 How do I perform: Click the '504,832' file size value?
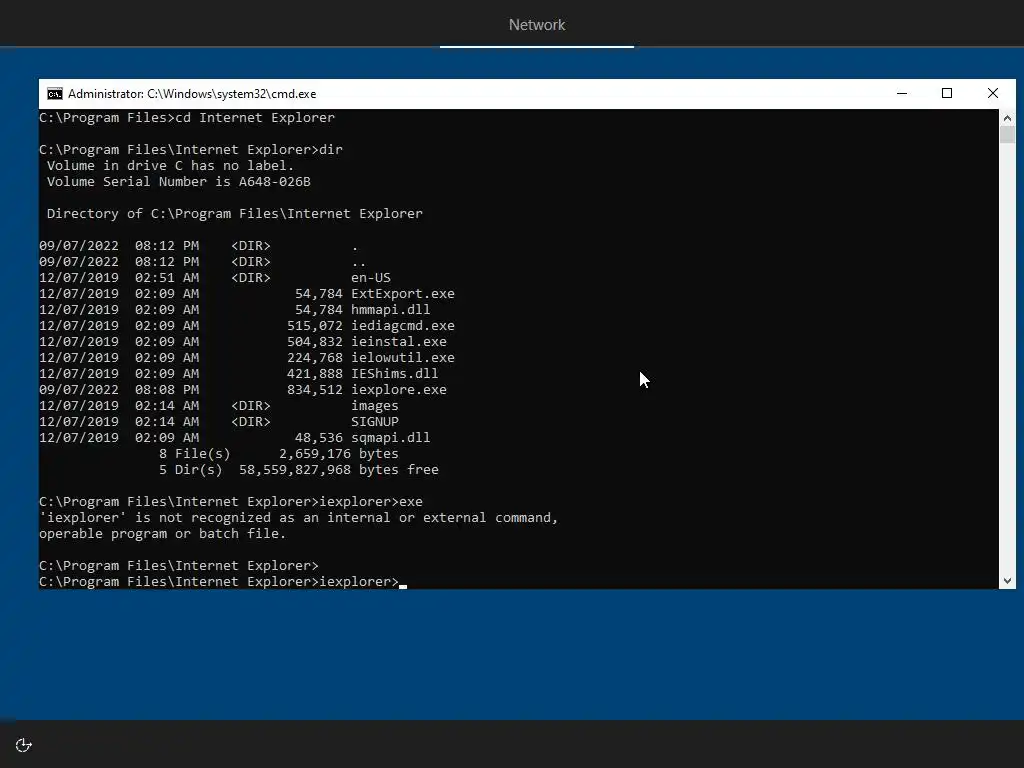(x=315, y=342)
